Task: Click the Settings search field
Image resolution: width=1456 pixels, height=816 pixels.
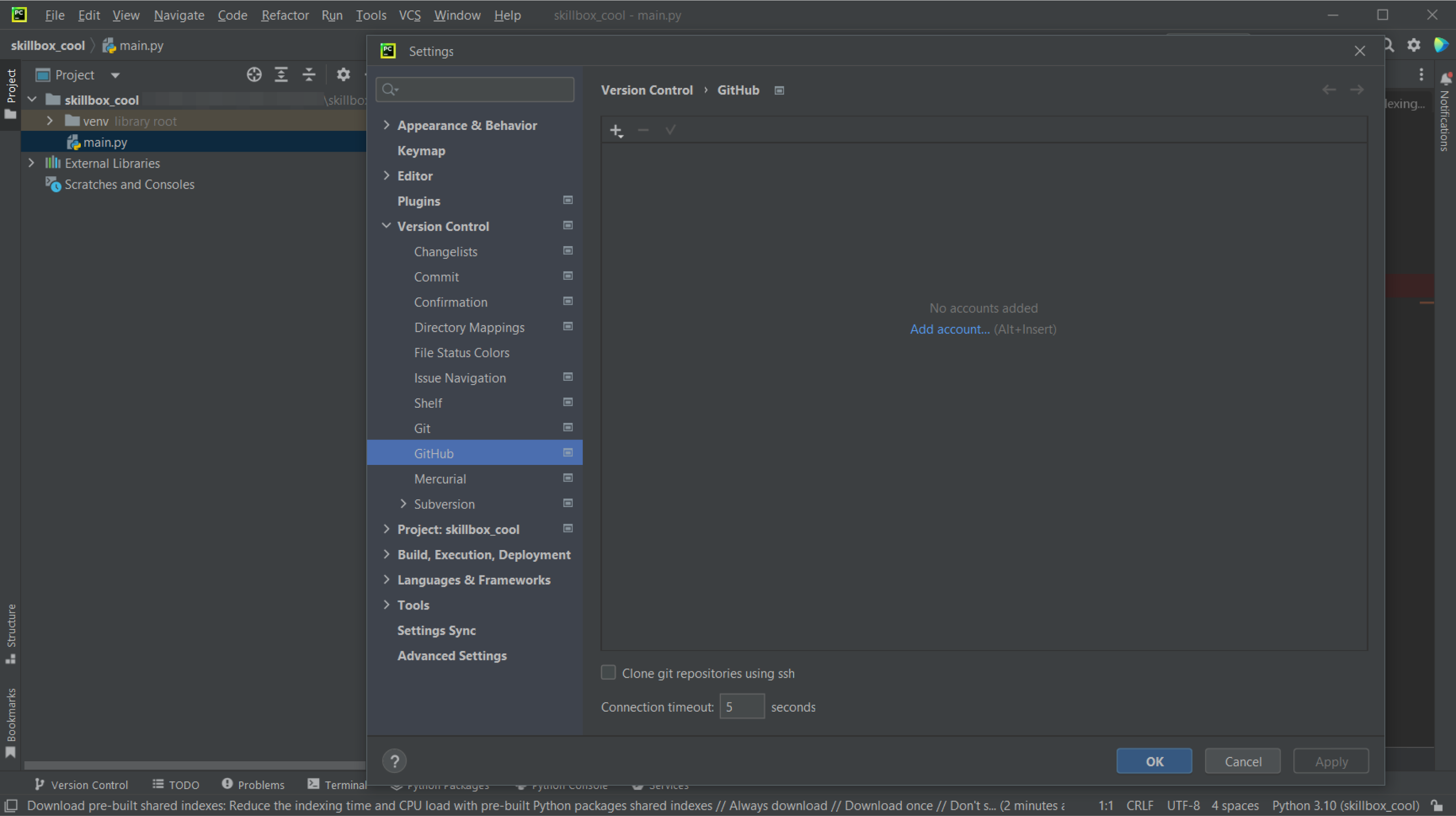Action: [475, 90]
